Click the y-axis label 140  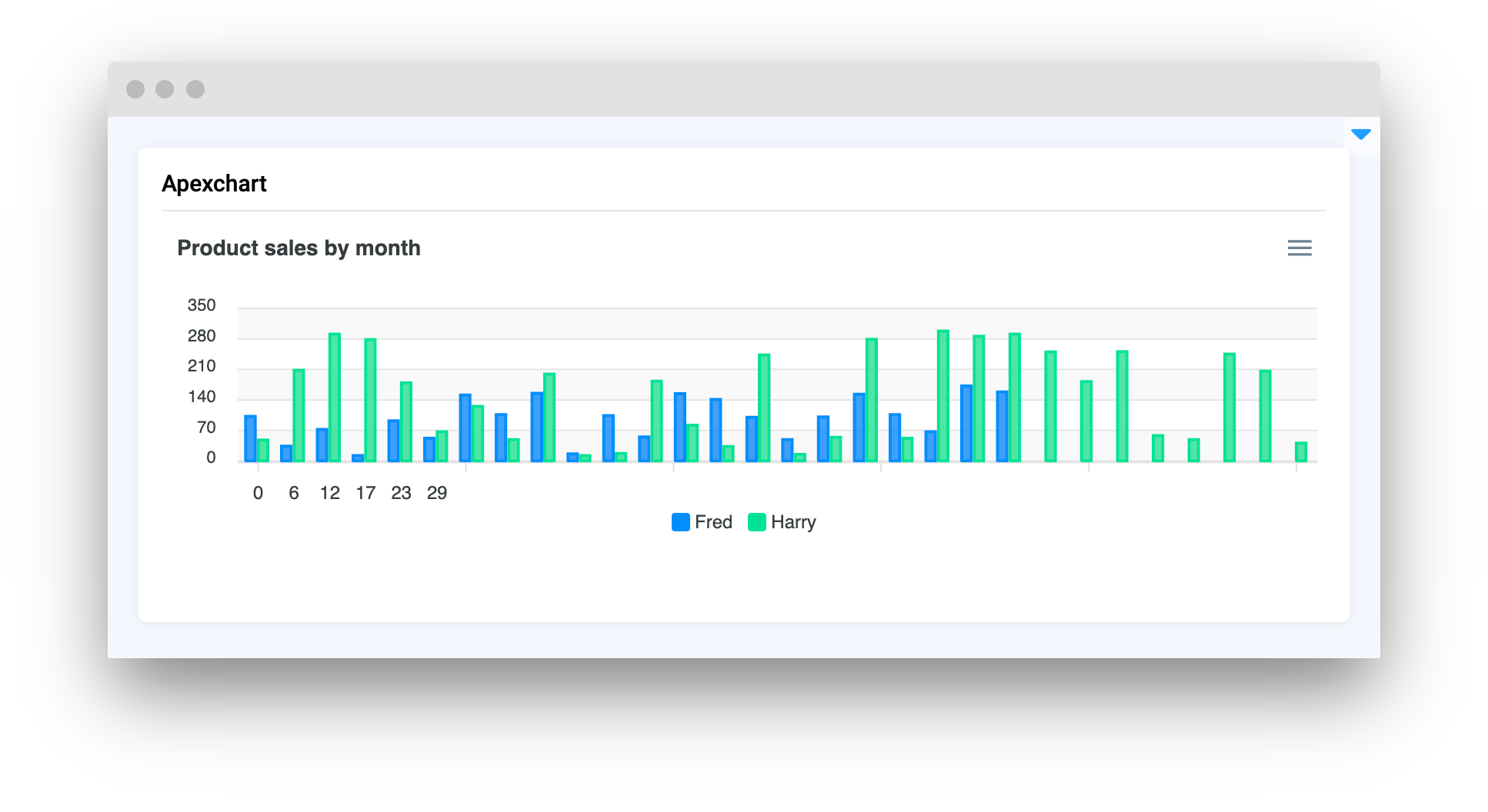click(202, 397)
